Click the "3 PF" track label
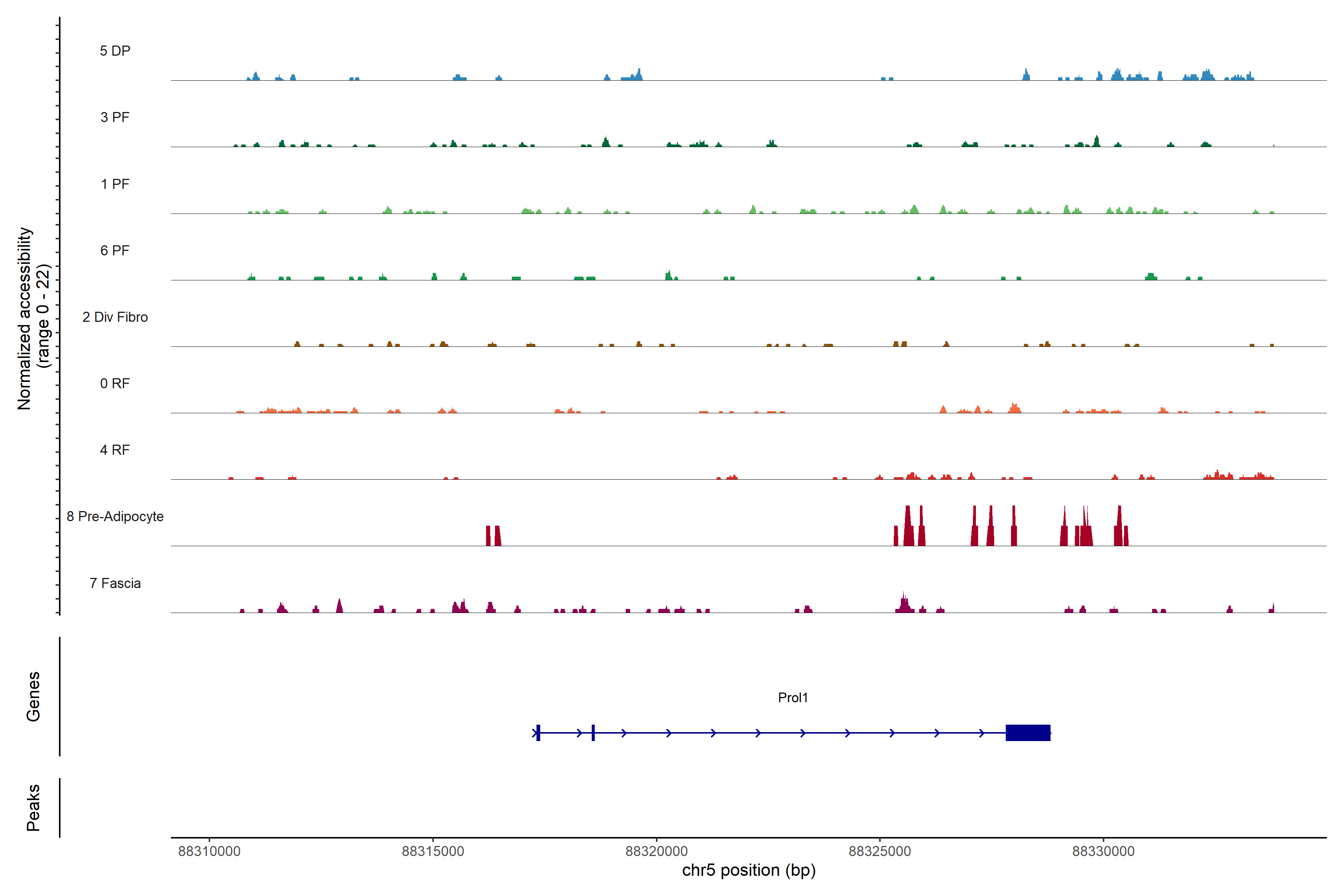Image resolution: width=1344 pixels, height=896 pixels. click(115, 117)
